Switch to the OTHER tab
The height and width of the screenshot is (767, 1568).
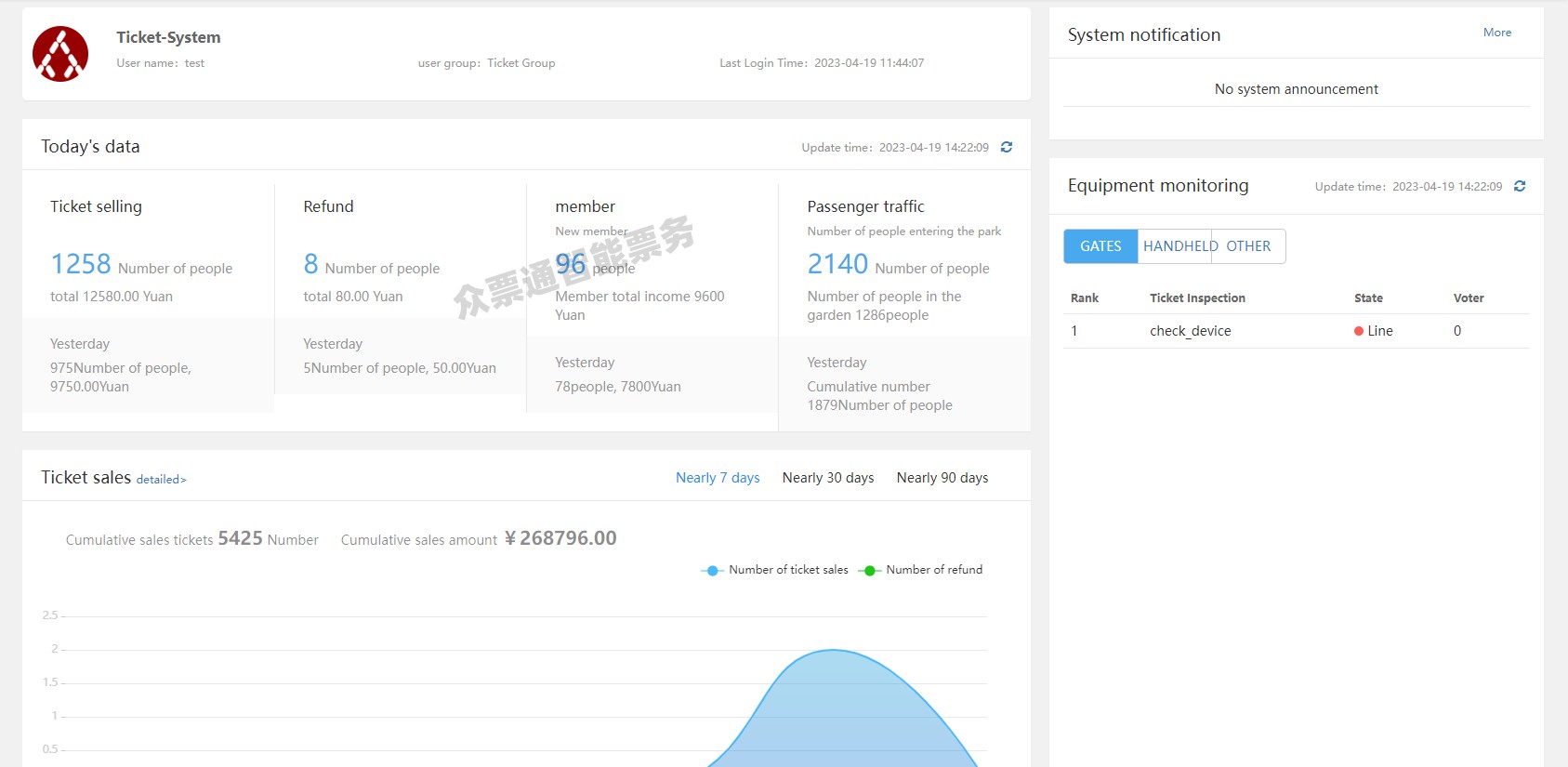tap(1248, 246)
